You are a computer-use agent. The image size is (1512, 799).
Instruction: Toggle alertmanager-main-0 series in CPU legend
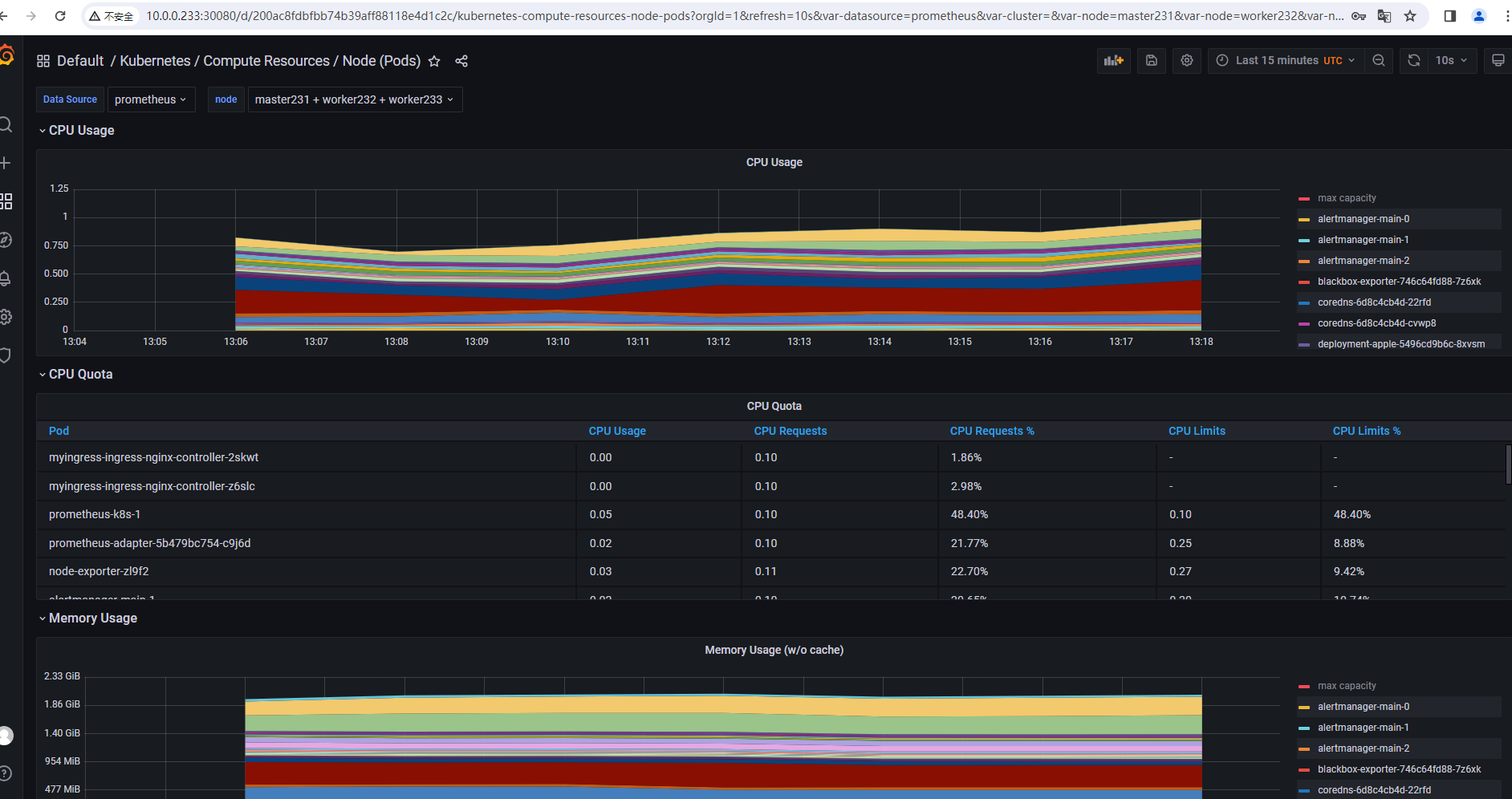1363,219
